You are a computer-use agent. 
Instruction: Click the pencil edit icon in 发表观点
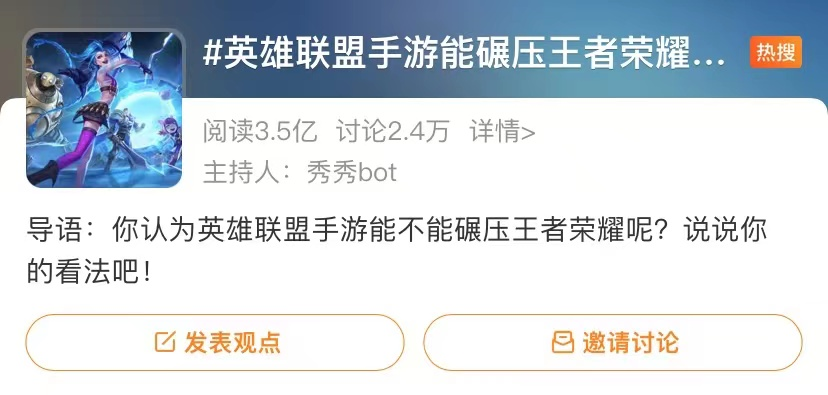[165, 342]
